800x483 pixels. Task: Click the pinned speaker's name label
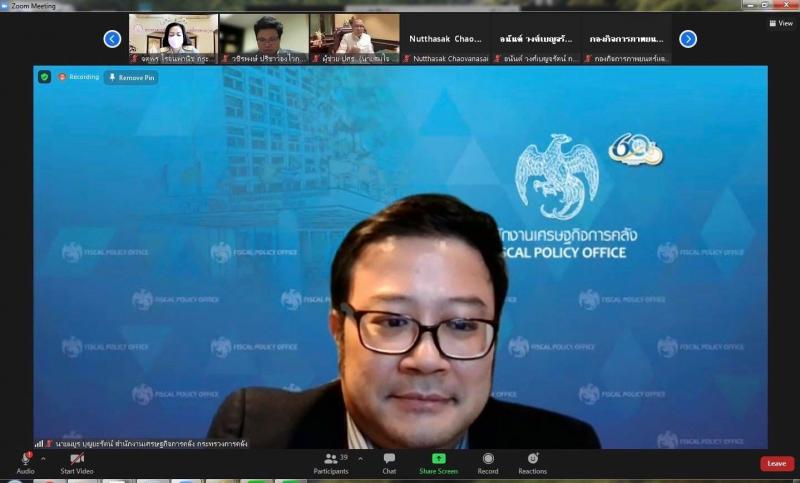pyautogui.click(x=152, y=444)
